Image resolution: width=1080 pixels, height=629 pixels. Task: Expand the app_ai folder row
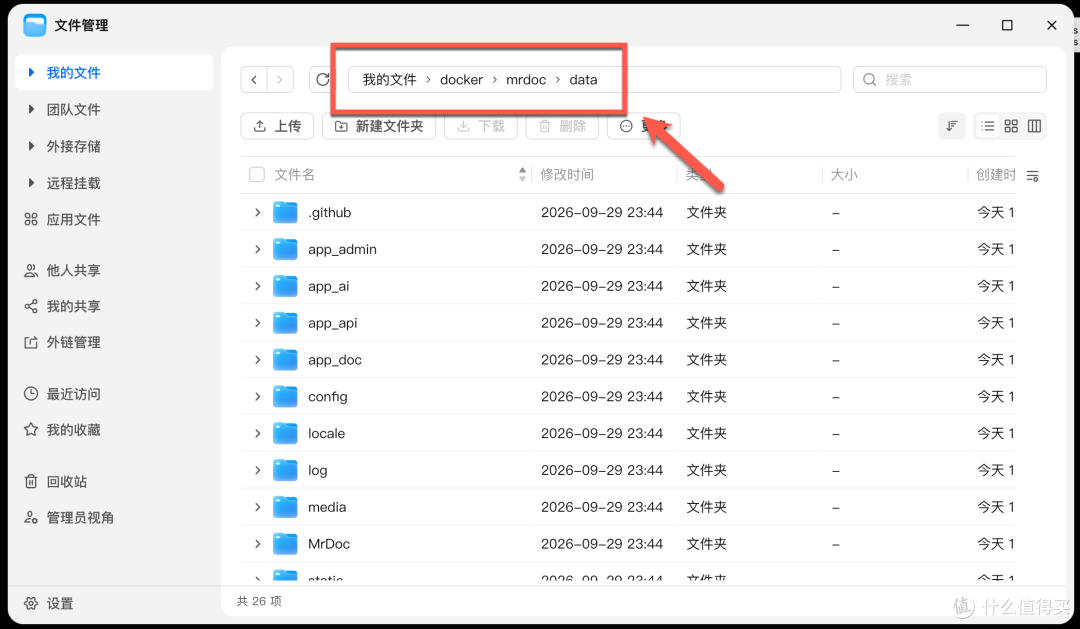[x=258, y=286]
